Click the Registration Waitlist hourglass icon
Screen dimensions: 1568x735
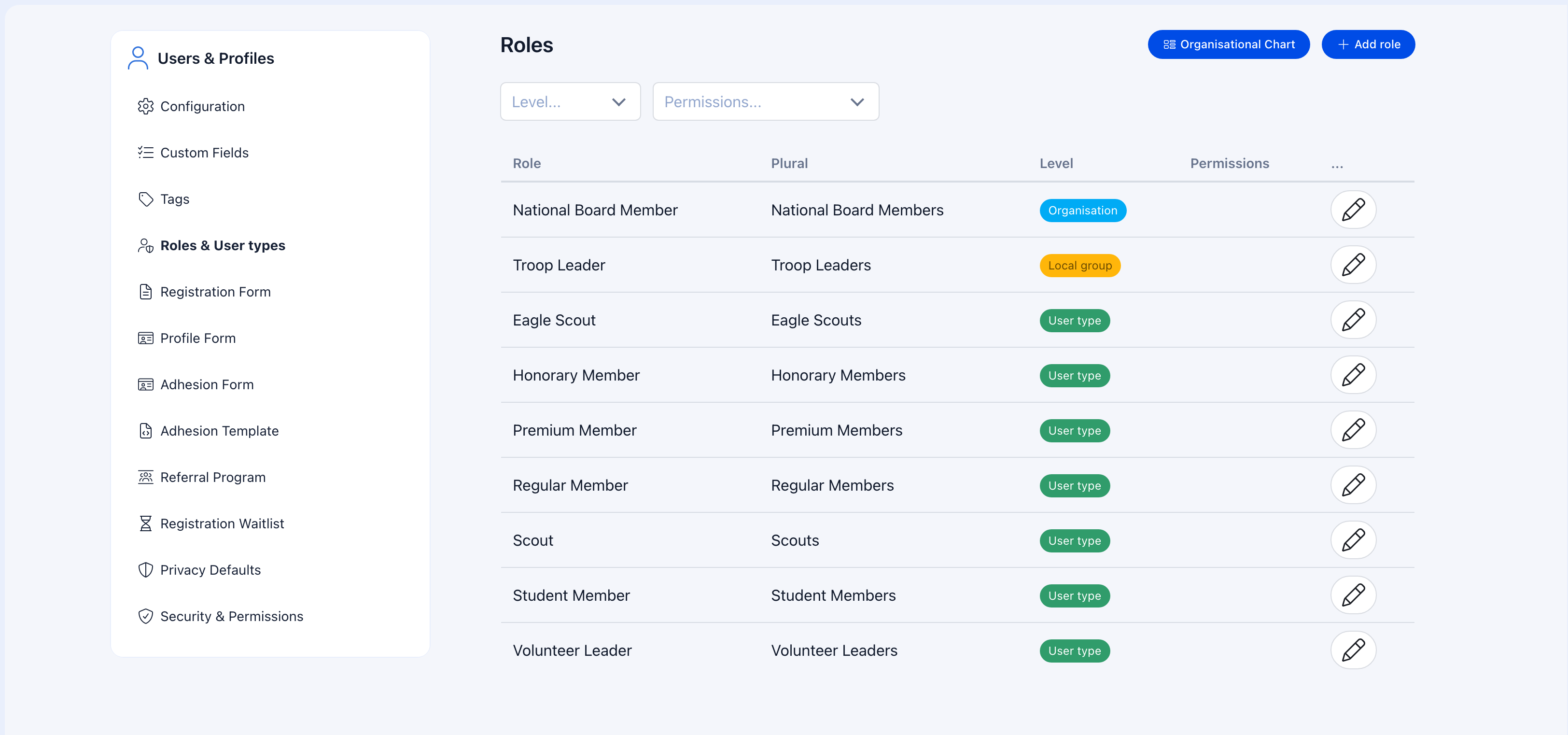[x=145, y=523]
